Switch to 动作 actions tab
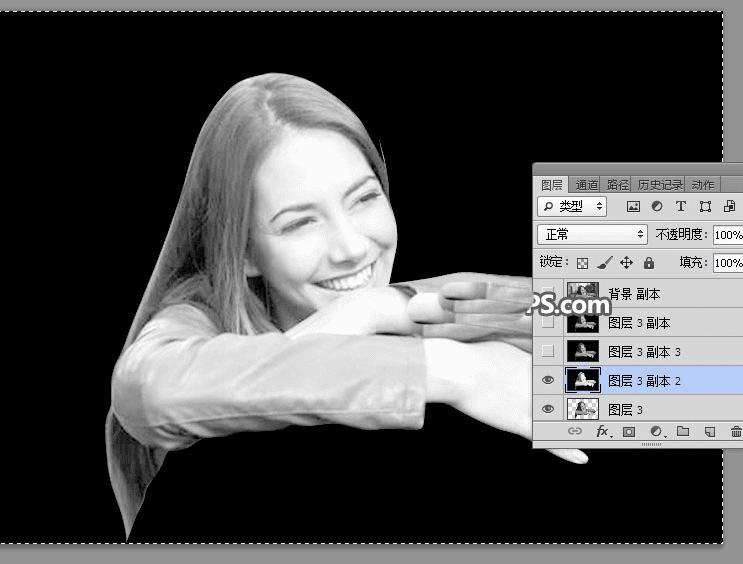The height and width of the screenshot is (564, 743). [x=702, y=185]
